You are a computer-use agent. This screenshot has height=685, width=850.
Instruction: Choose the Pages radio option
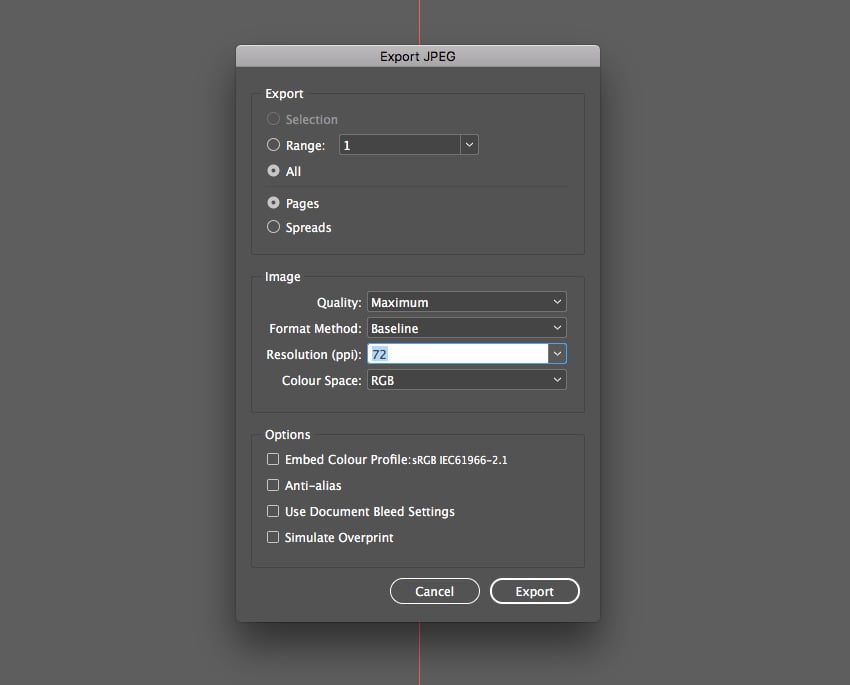point(273,203)
